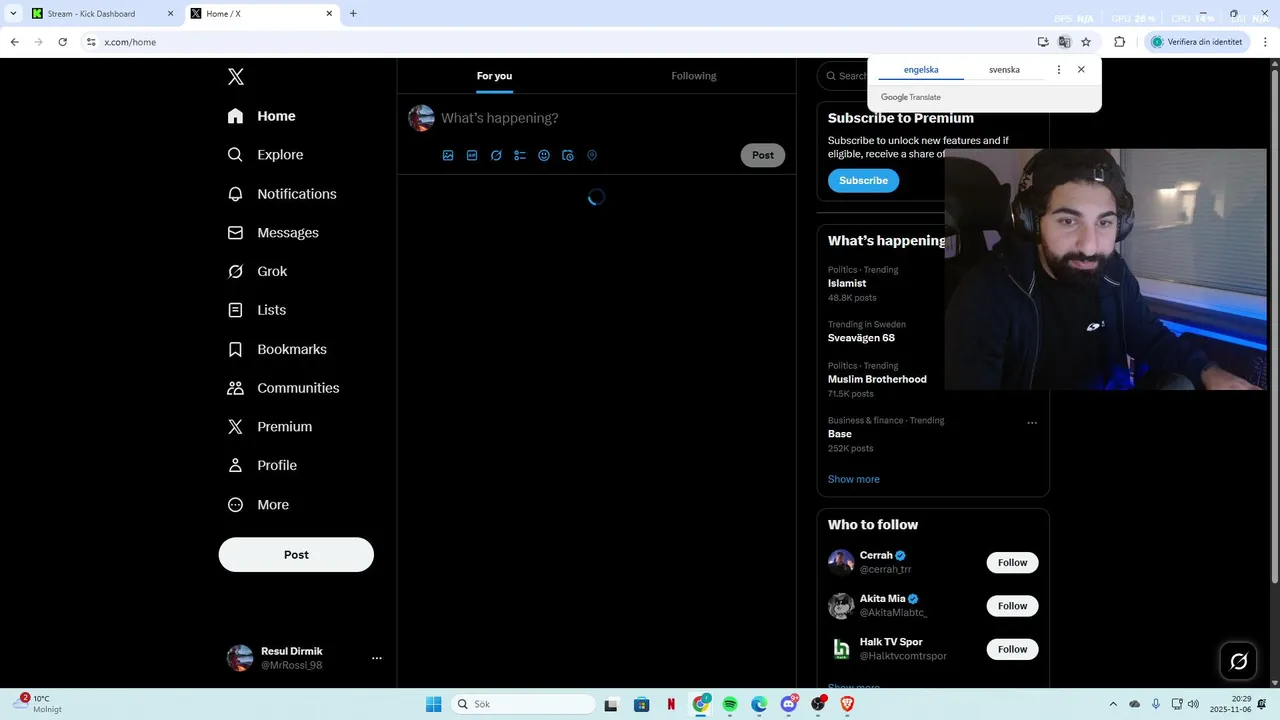The height and width of the screenshot is (720, 1280).
Task: Open account menu for Resul Dirmik
Action: [304, 658]
